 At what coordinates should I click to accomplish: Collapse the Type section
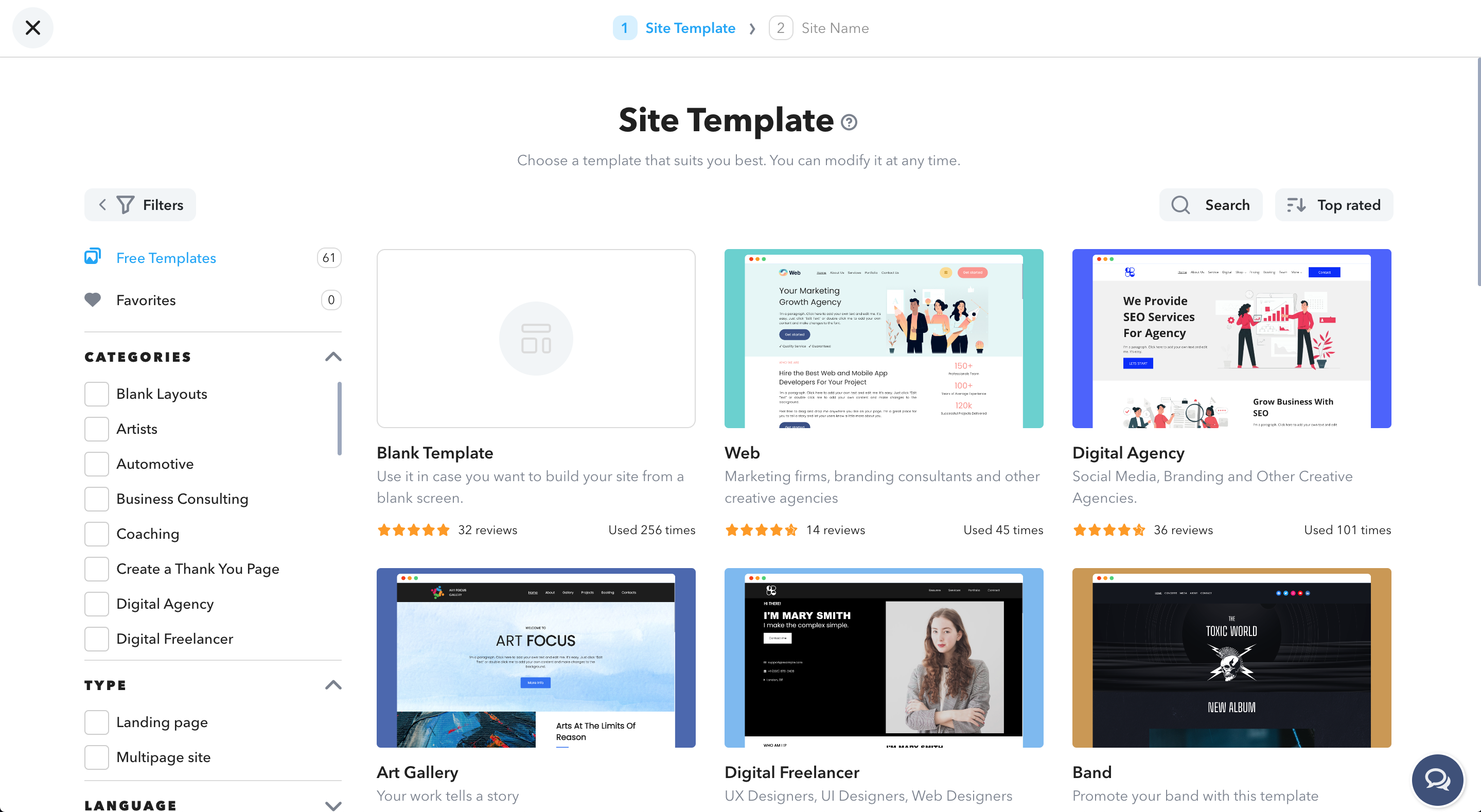[333, 685]
